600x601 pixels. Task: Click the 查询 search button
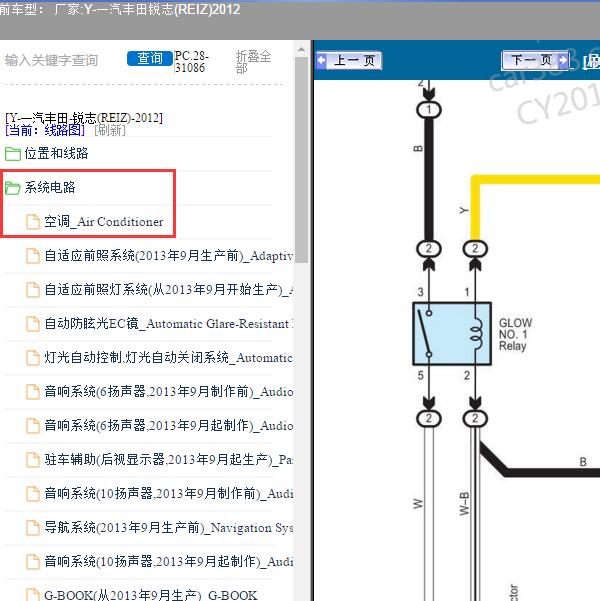[x=150, y=59]
